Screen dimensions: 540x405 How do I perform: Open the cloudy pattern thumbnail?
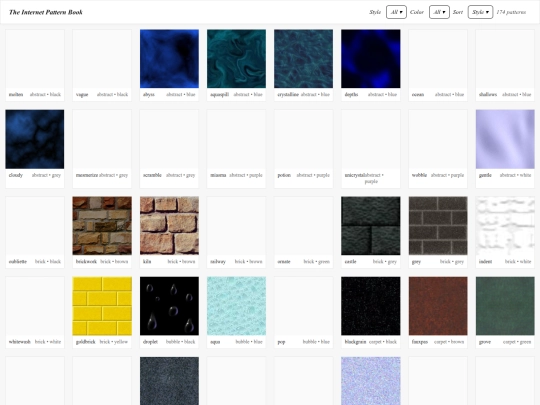click(35, 139)
